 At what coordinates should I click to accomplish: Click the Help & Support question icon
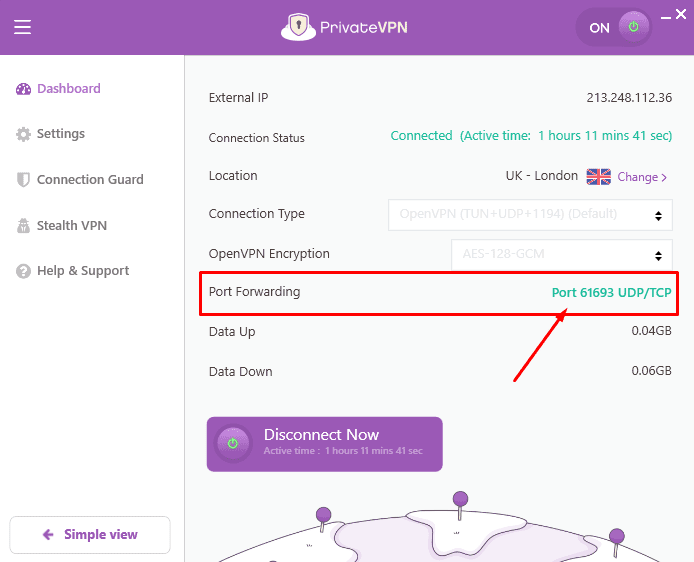pos(23,271)
